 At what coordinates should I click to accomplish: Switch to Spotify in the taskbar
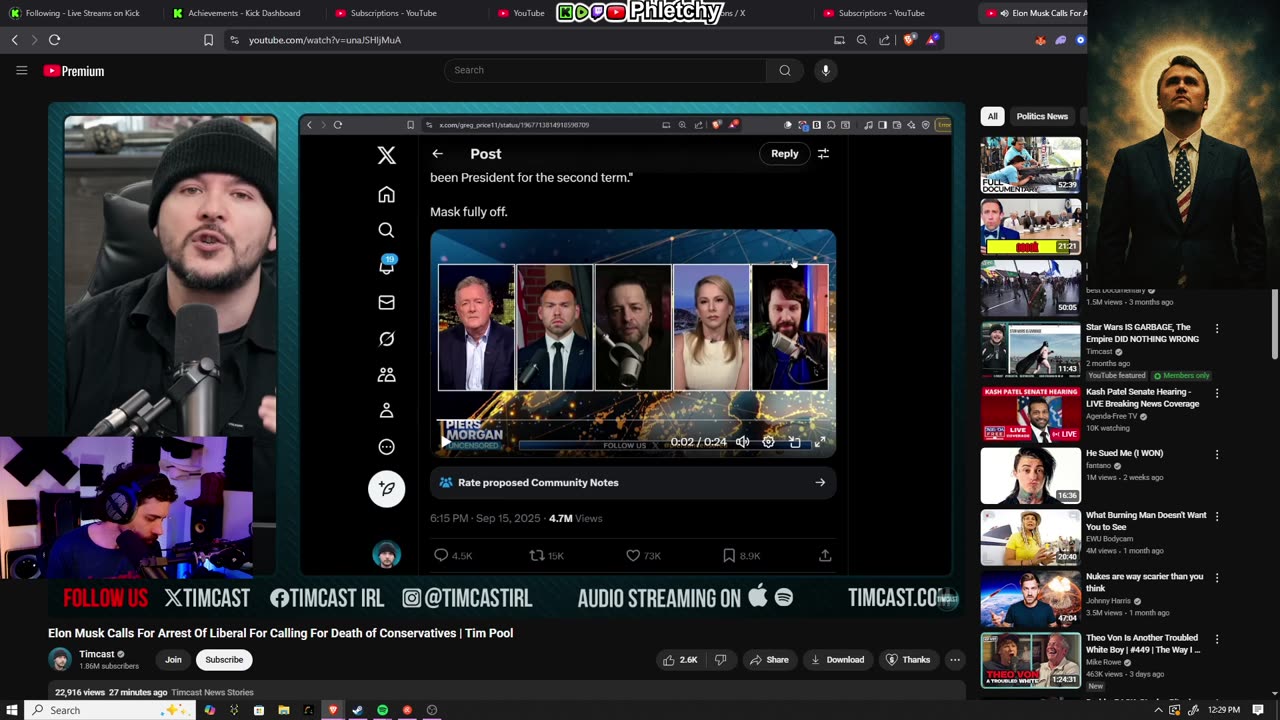tap(382, 710)
